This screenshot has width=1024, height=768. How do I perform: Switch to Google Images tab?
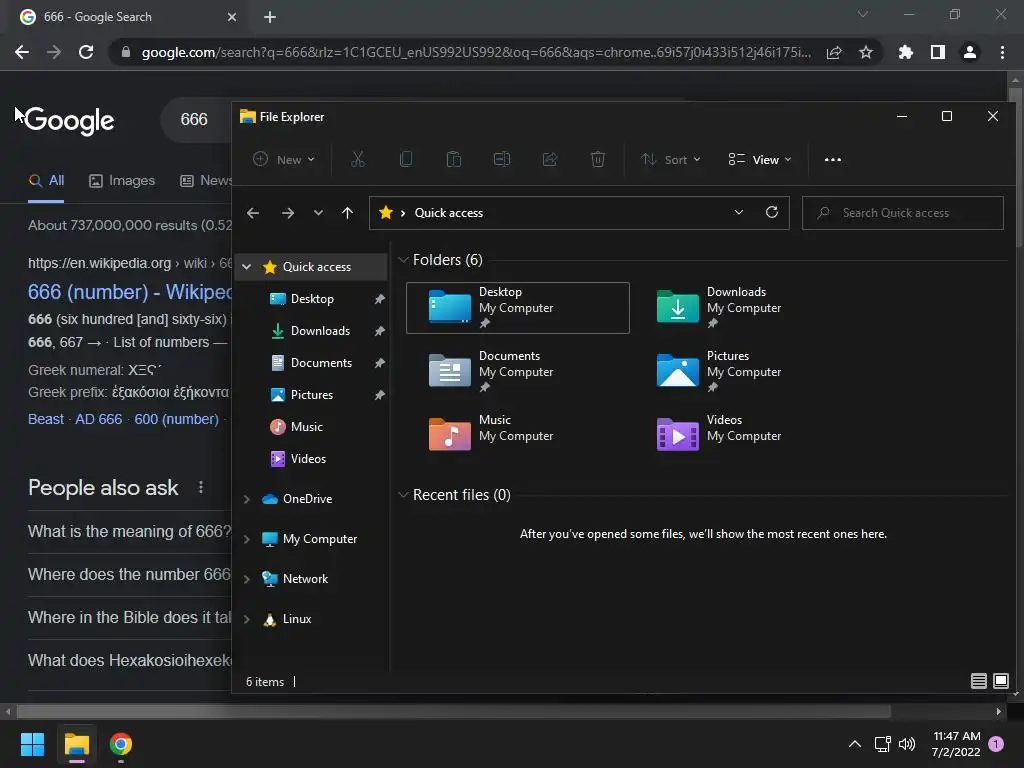click(122, 181)
